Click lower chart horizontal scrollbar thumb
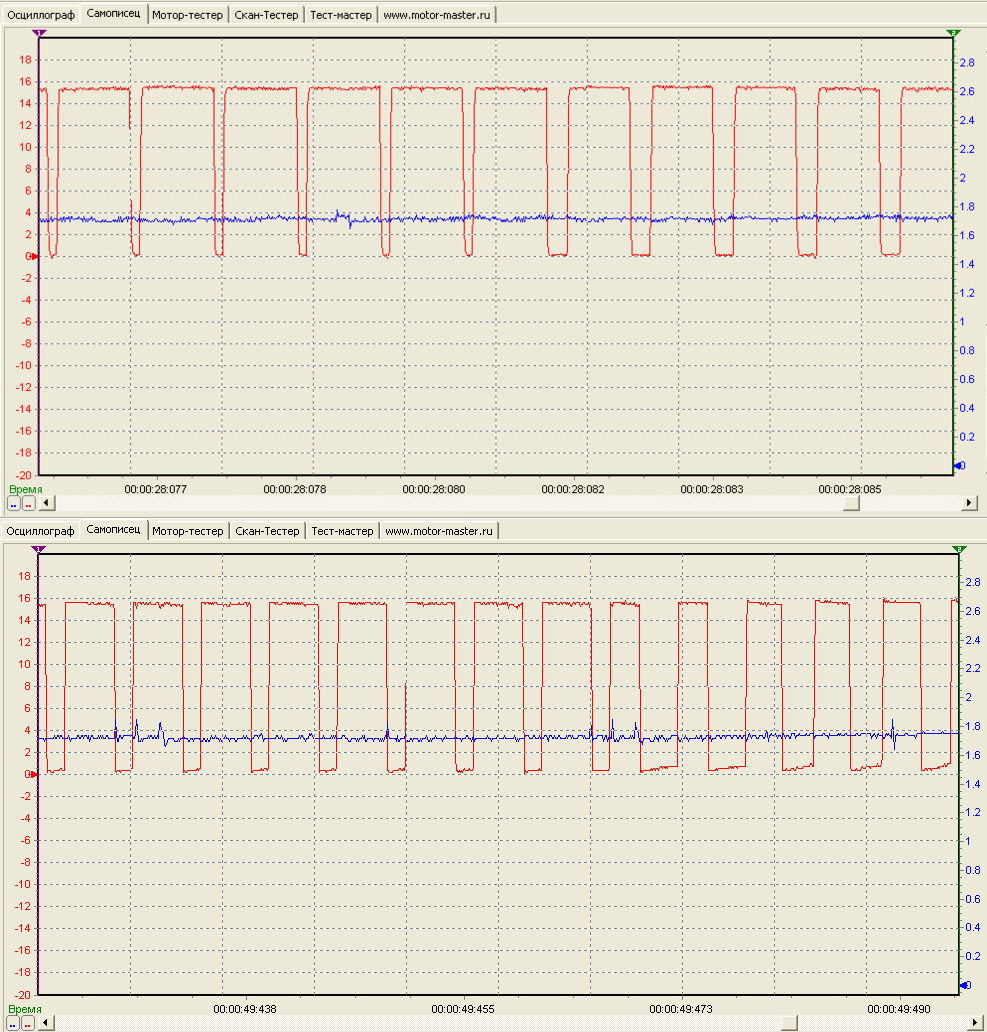This screenshot has height=1032, width=987. click(790, 1023)
